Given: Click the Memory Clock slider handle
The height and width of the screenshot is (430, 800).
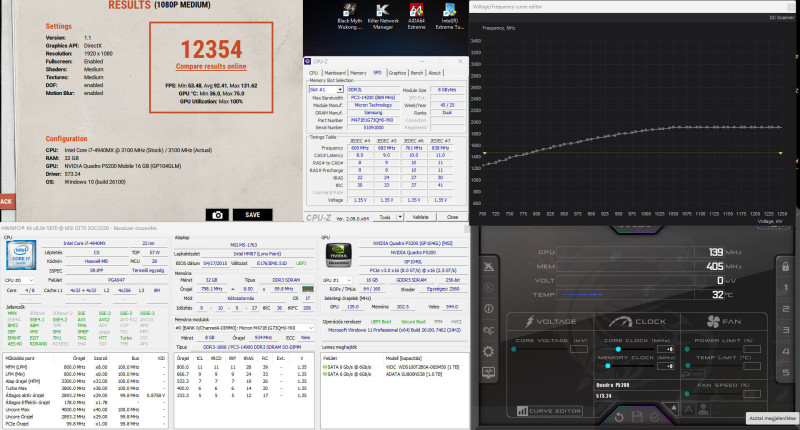Looking at the screenshot, I should [608, 366].
